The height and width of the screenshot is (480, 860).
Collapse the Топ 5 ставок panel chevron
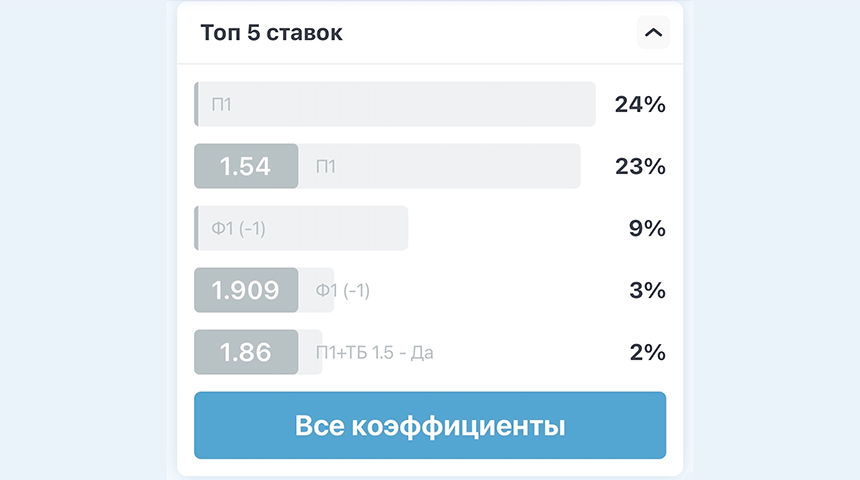point(653,32)
